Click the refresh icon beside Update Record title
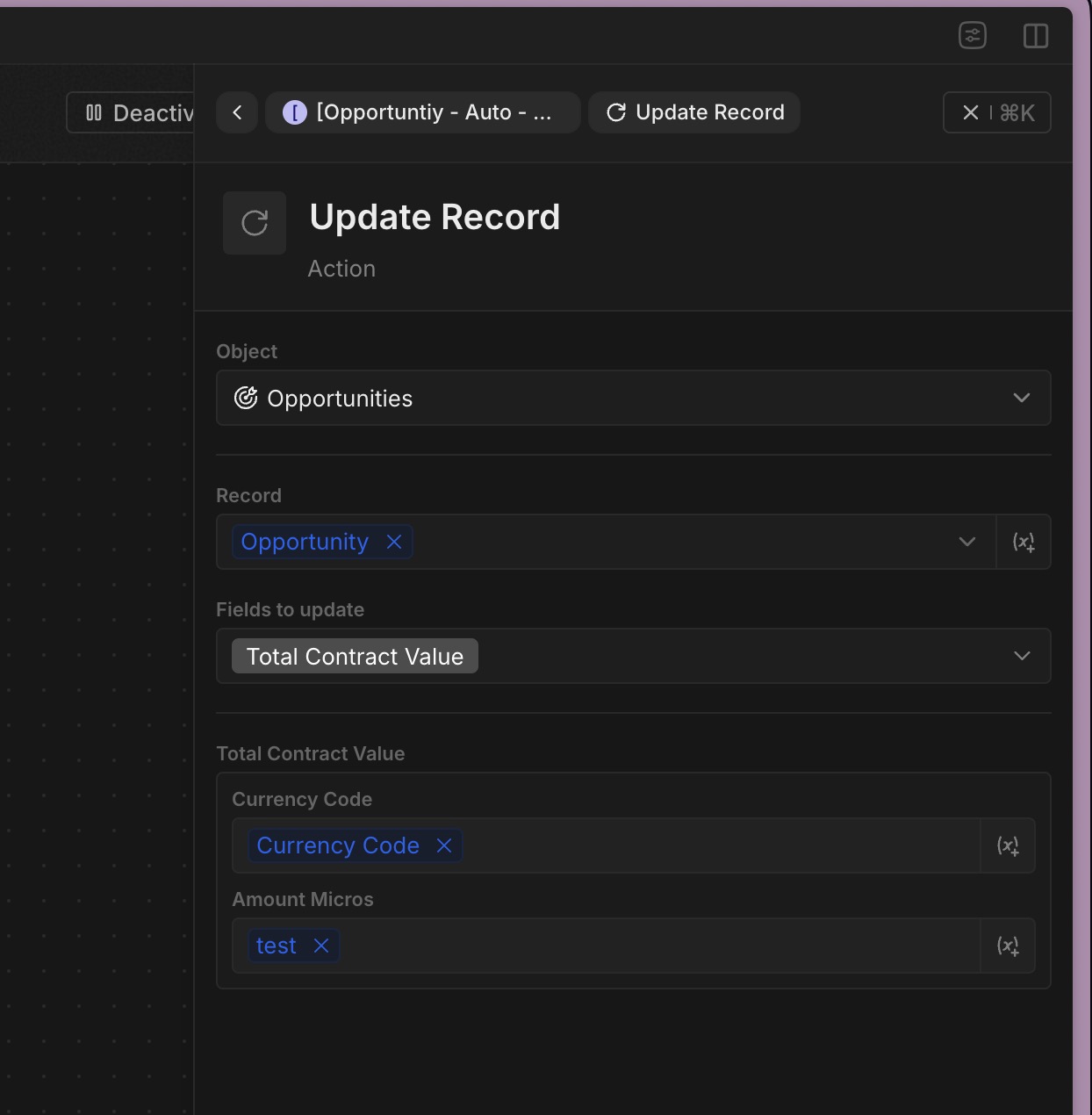 coord(255,223)
